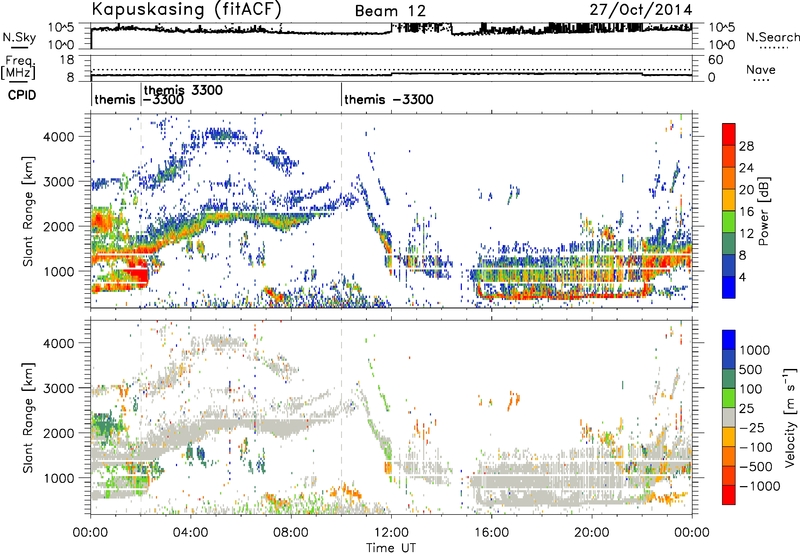This screenshot has height=554, width=800.
Task: Pick the yellow-orange segment of the Power colorbar
Action: pos(729,200)
